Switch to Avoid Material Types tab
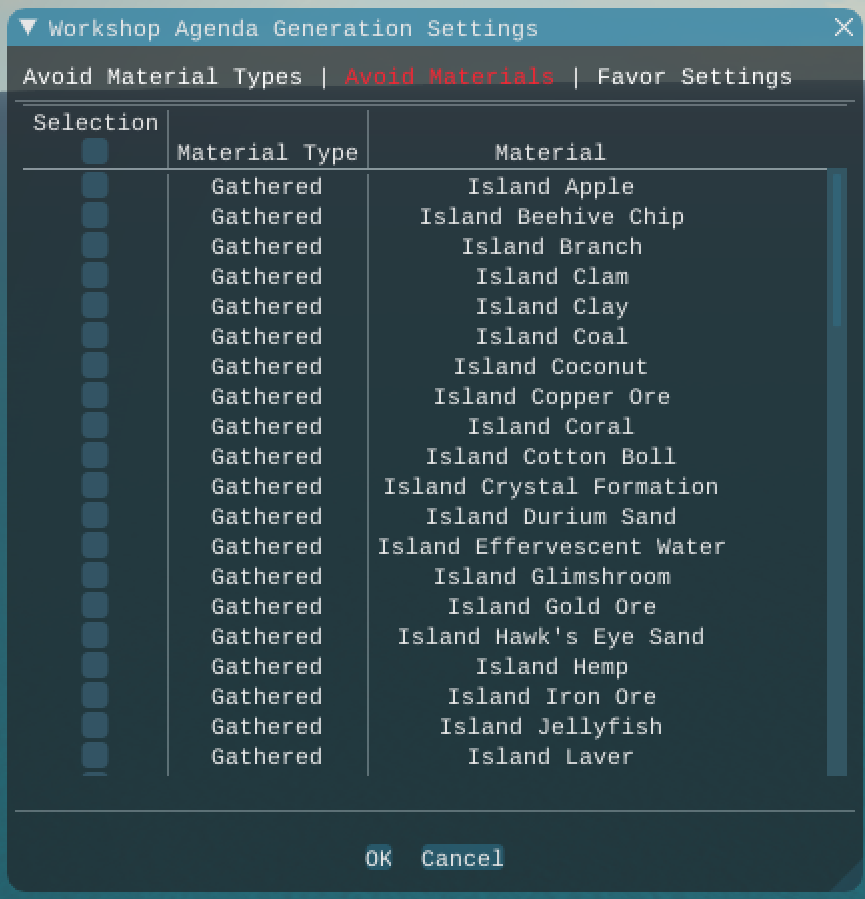865x899 pixels. click(162, 77)
